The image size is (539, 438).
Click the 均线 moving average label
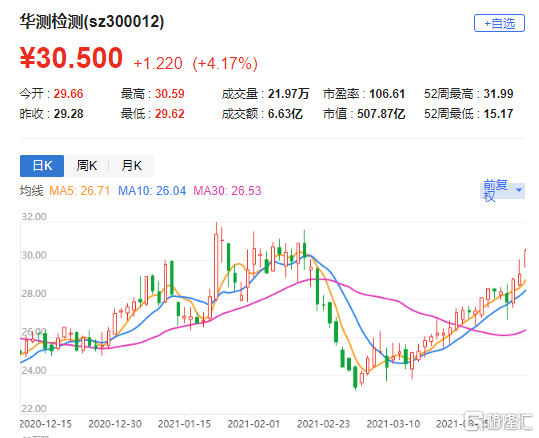click(x=32, y=190)
